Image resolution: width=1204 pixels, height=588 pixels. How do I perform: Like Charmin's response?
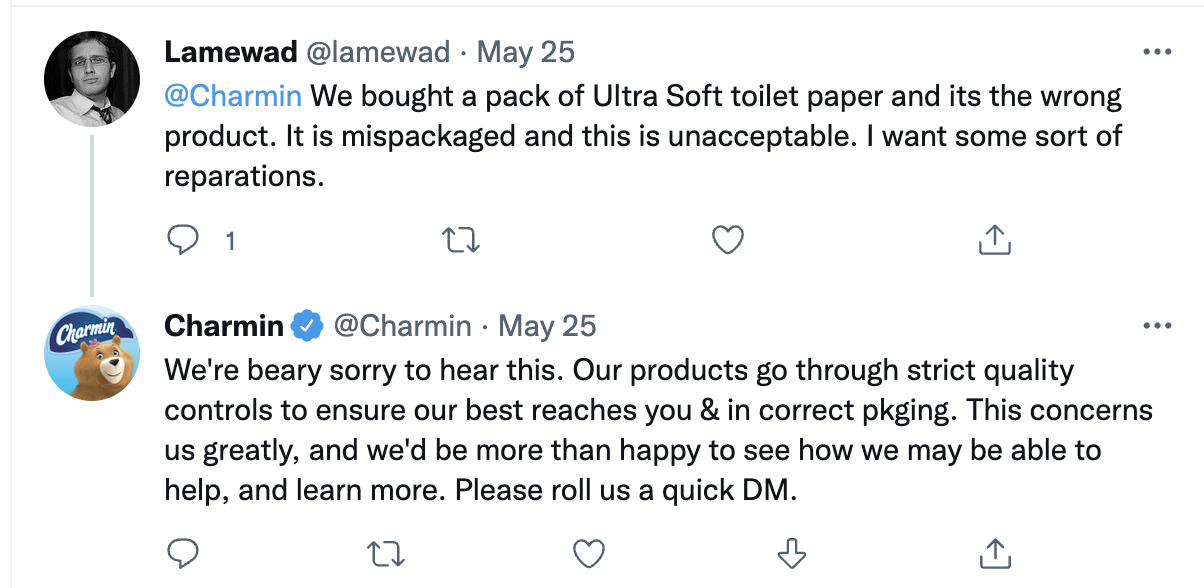(x=589, y=552)
